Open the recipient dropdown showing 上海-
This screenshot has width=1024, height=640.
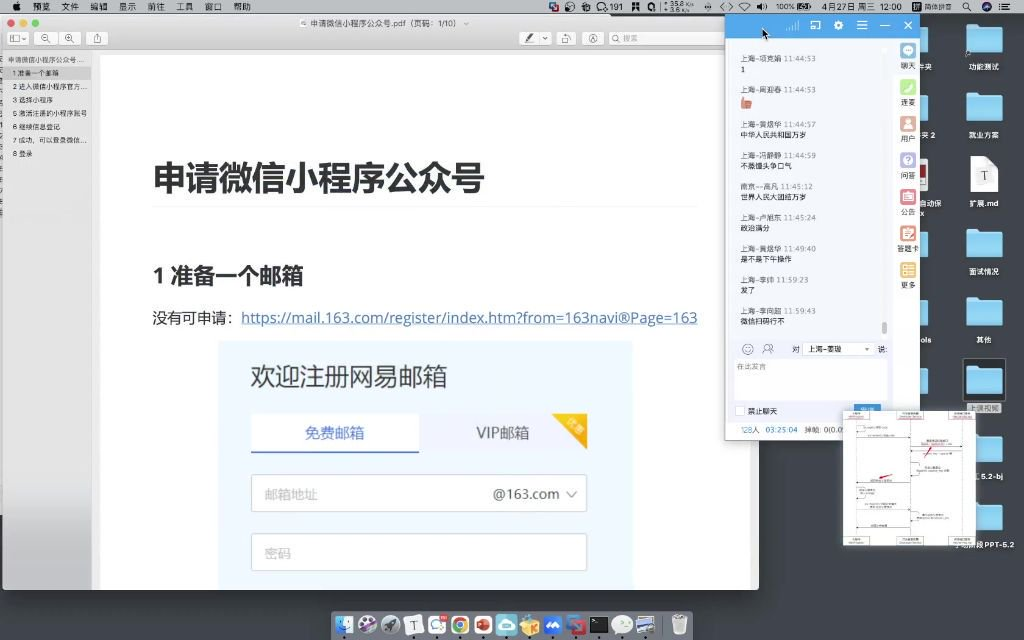coord(837,349)
